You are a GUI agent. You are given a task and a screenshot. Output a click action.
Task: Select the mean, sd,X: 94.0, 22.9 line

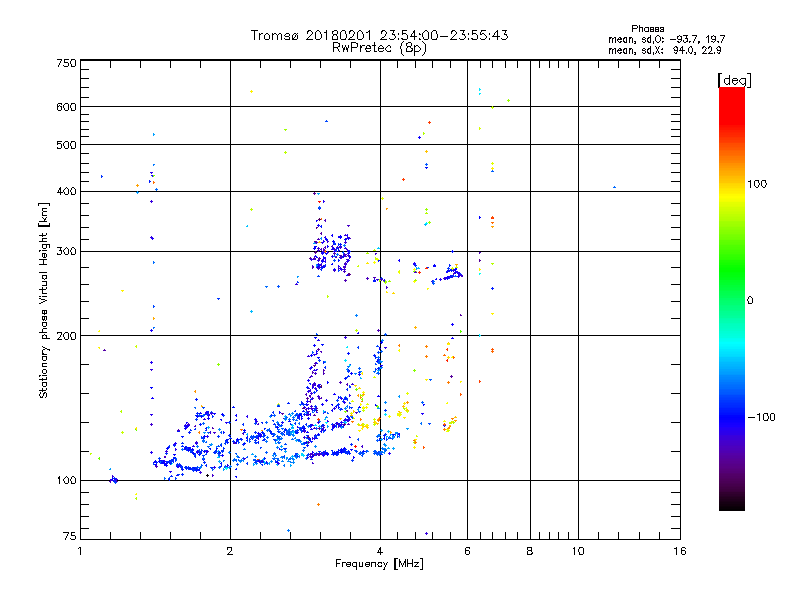(665, 50)
